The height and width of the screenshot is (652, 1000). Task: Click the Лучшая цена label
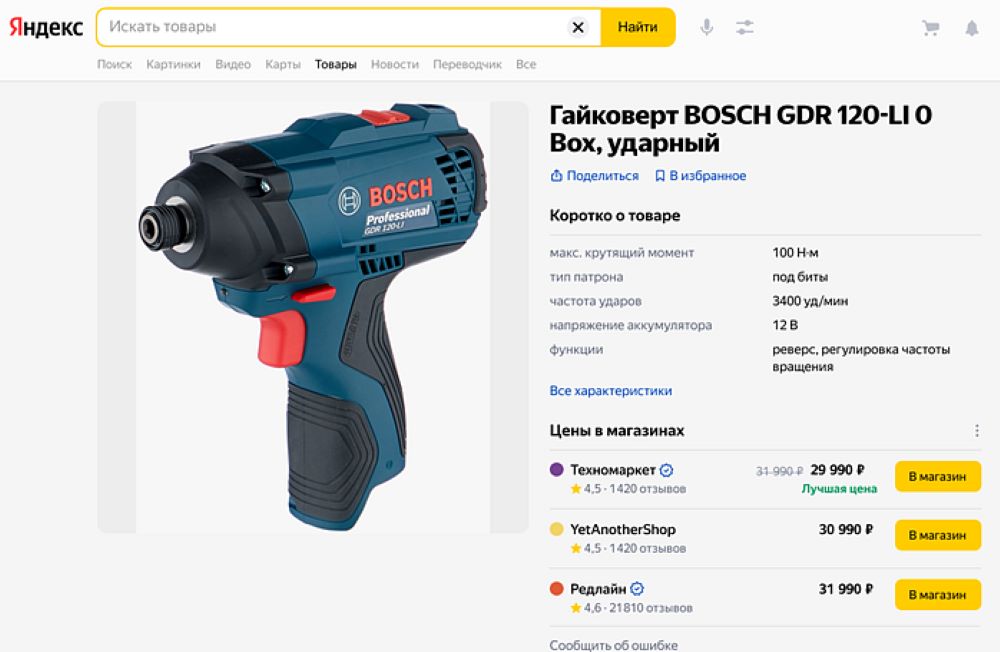pyautogui.click(x=839, y=489)
